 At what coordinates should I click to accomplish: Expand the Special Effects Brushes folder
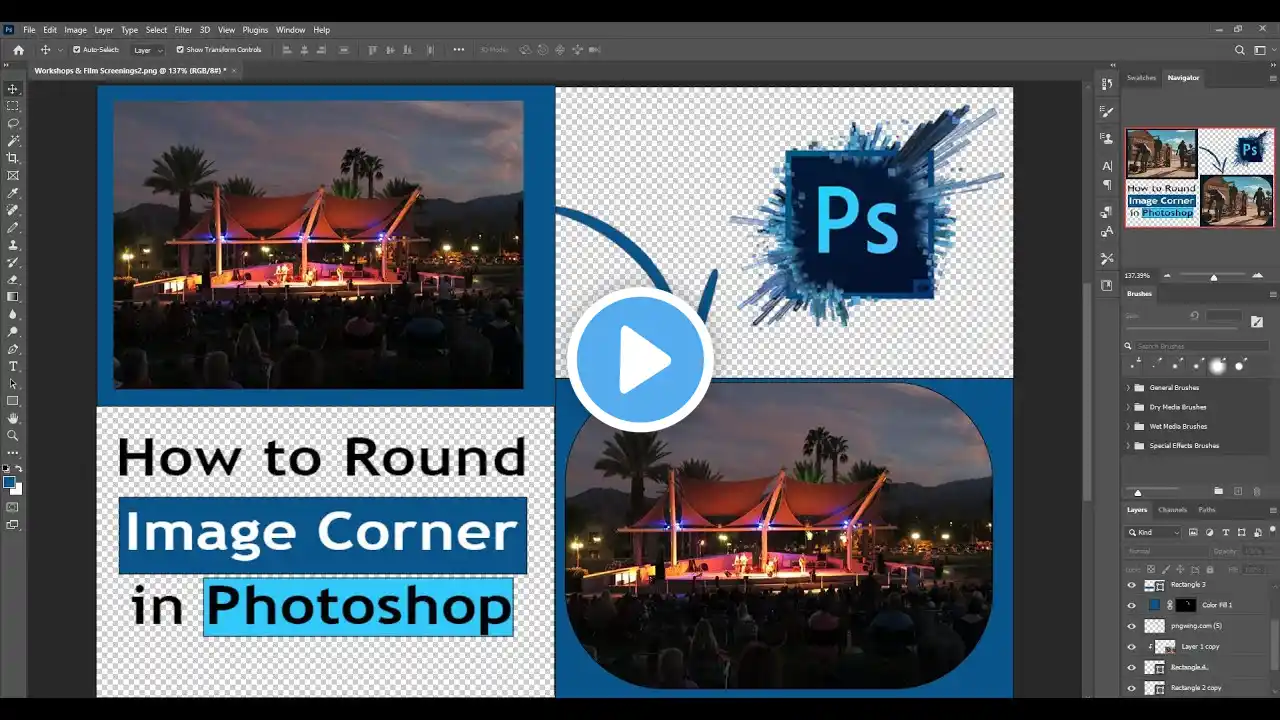click(x=1129, y=446)
